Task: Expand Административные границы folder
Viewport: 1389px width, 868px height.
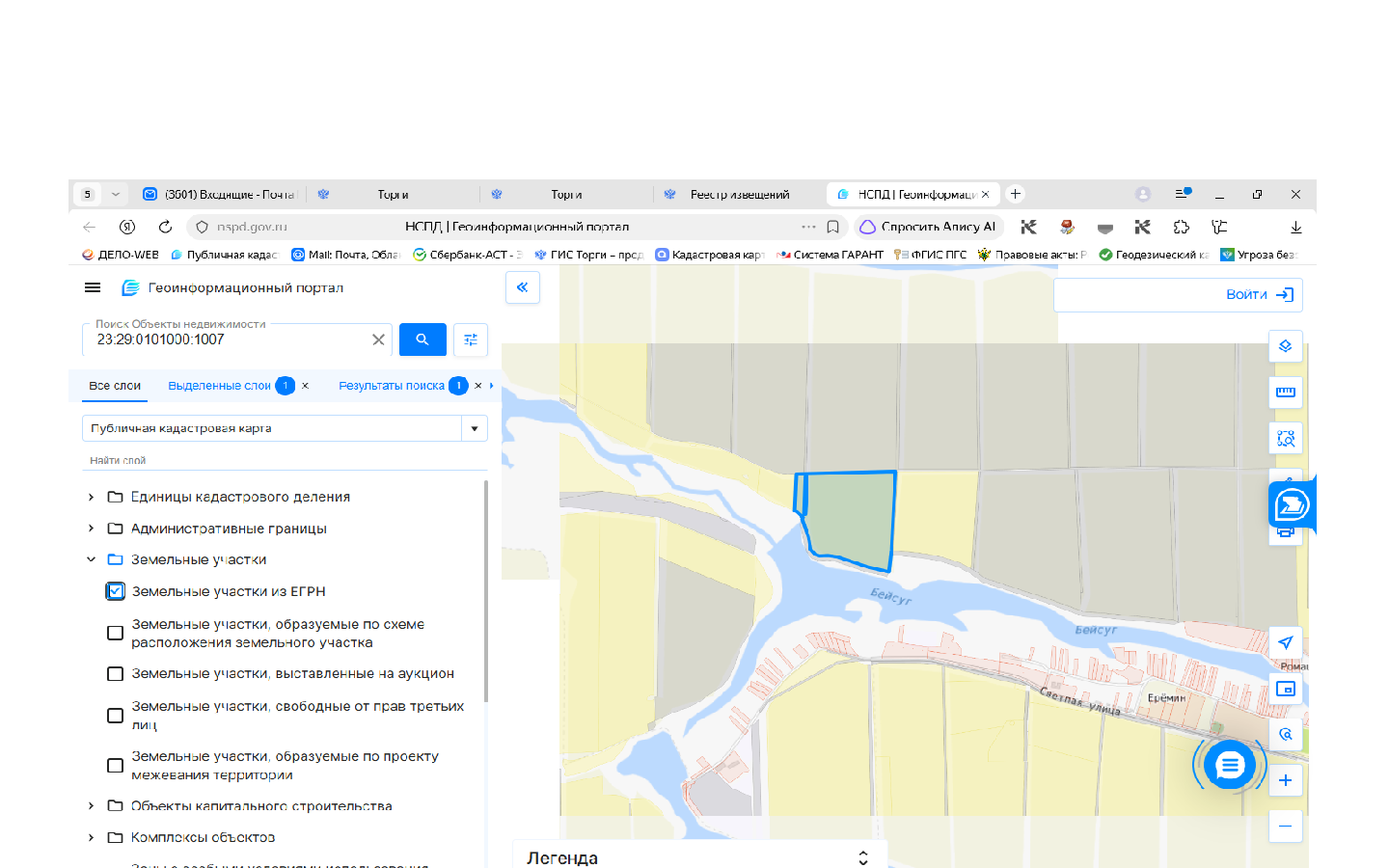Action: [x=92, y=529]
